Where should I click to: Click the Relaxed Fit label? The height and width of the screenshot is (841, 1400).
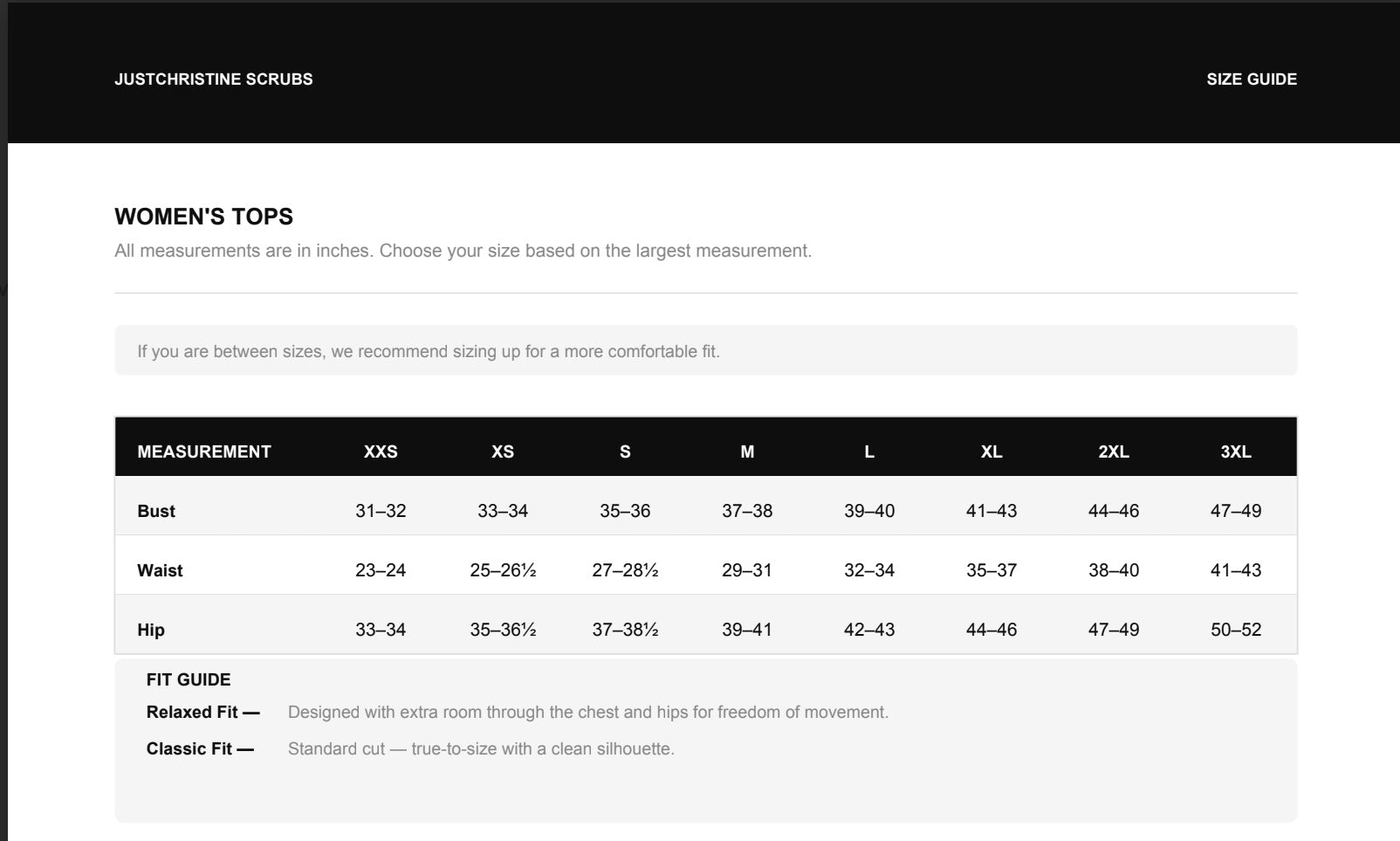click(203, 712)
